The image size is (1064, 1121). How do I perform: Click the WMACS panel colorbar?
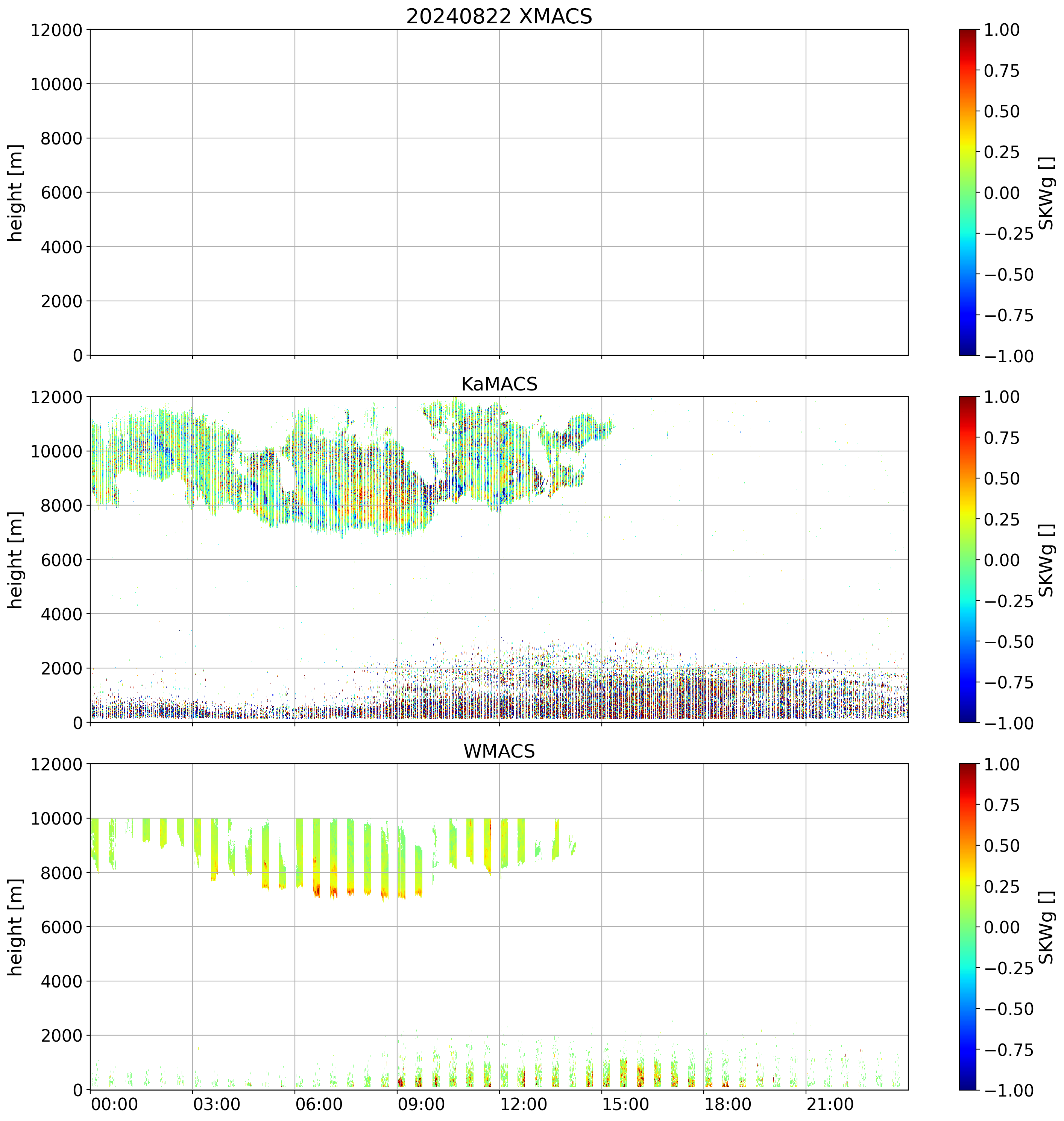tap(968, 927)
